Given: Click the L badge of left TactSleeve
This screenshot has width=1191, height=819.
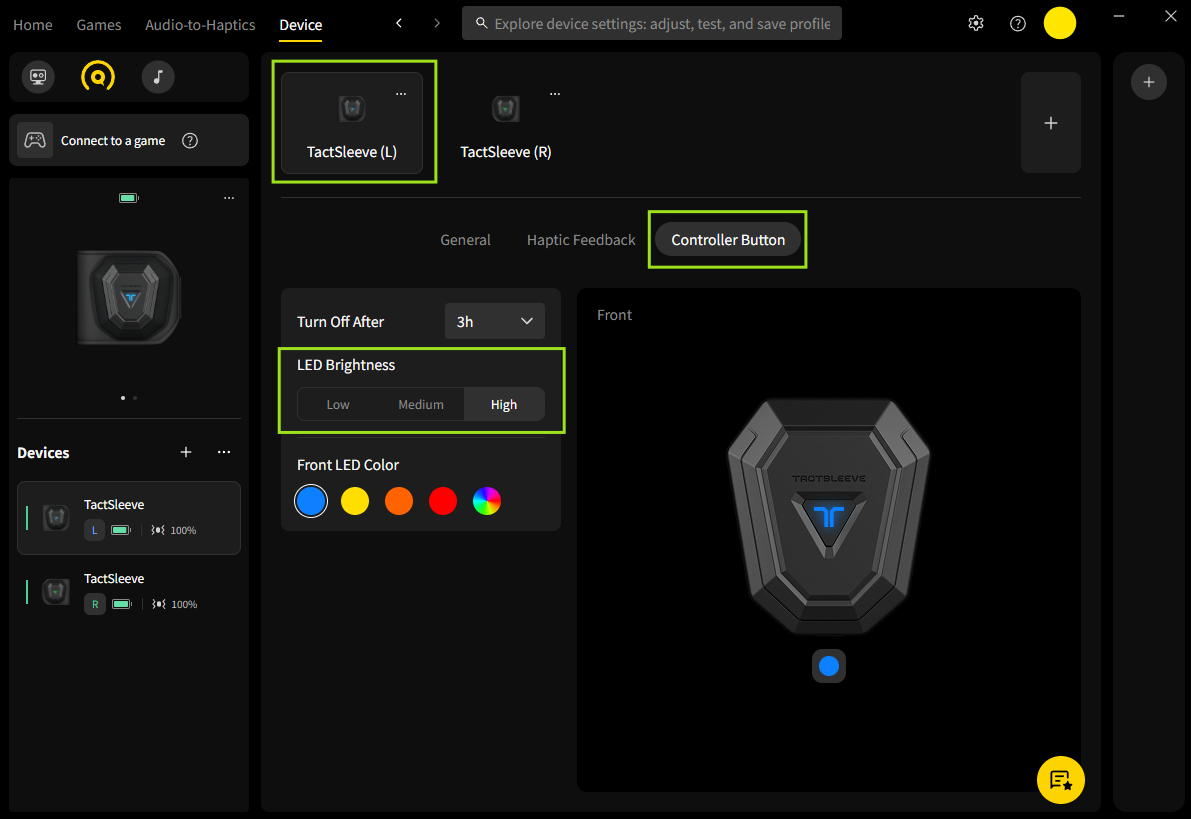Looking at the screenshot, I should coord(94,530).
